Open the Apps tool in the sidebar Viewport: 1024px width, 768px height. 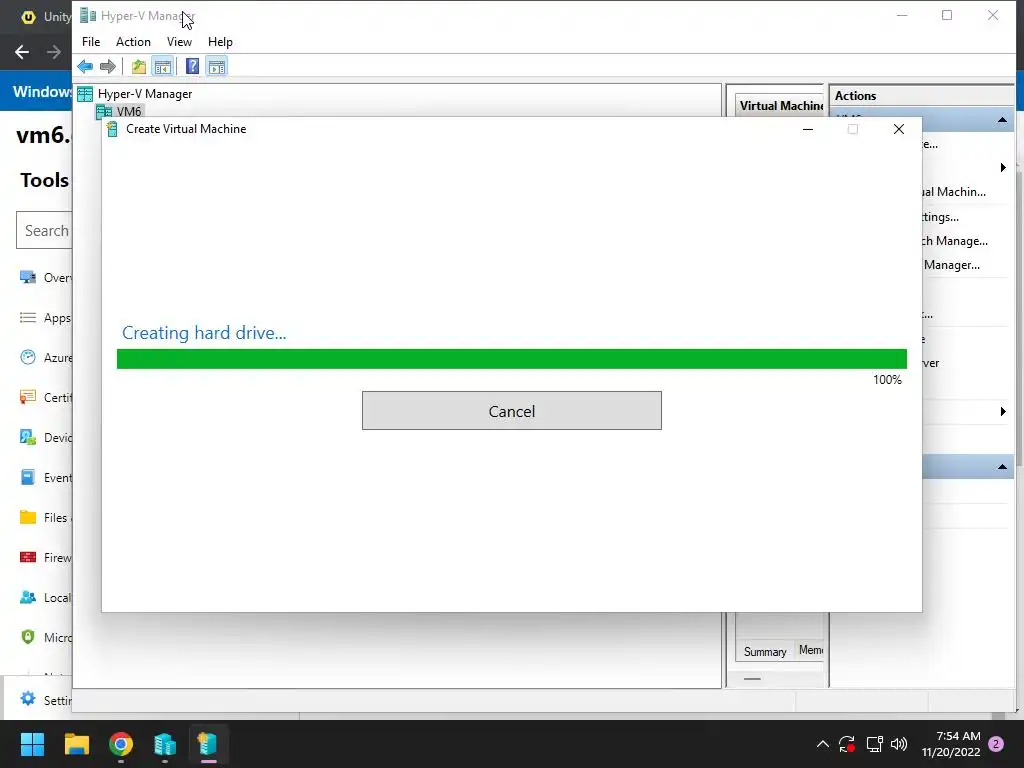pos(44,318)
